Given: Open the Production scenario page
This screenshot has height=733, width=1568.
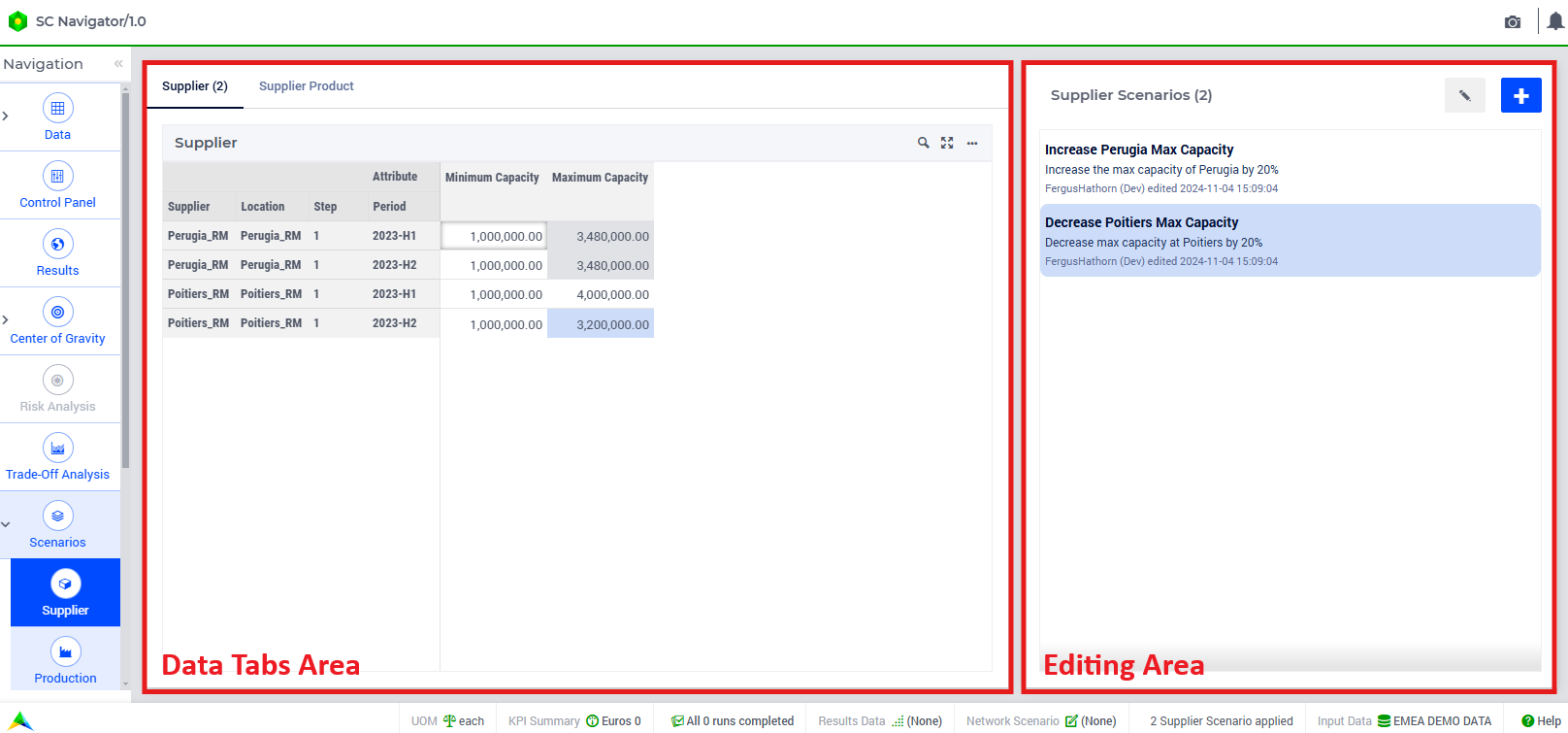Looking at the screenshot, I should [65, 661].
